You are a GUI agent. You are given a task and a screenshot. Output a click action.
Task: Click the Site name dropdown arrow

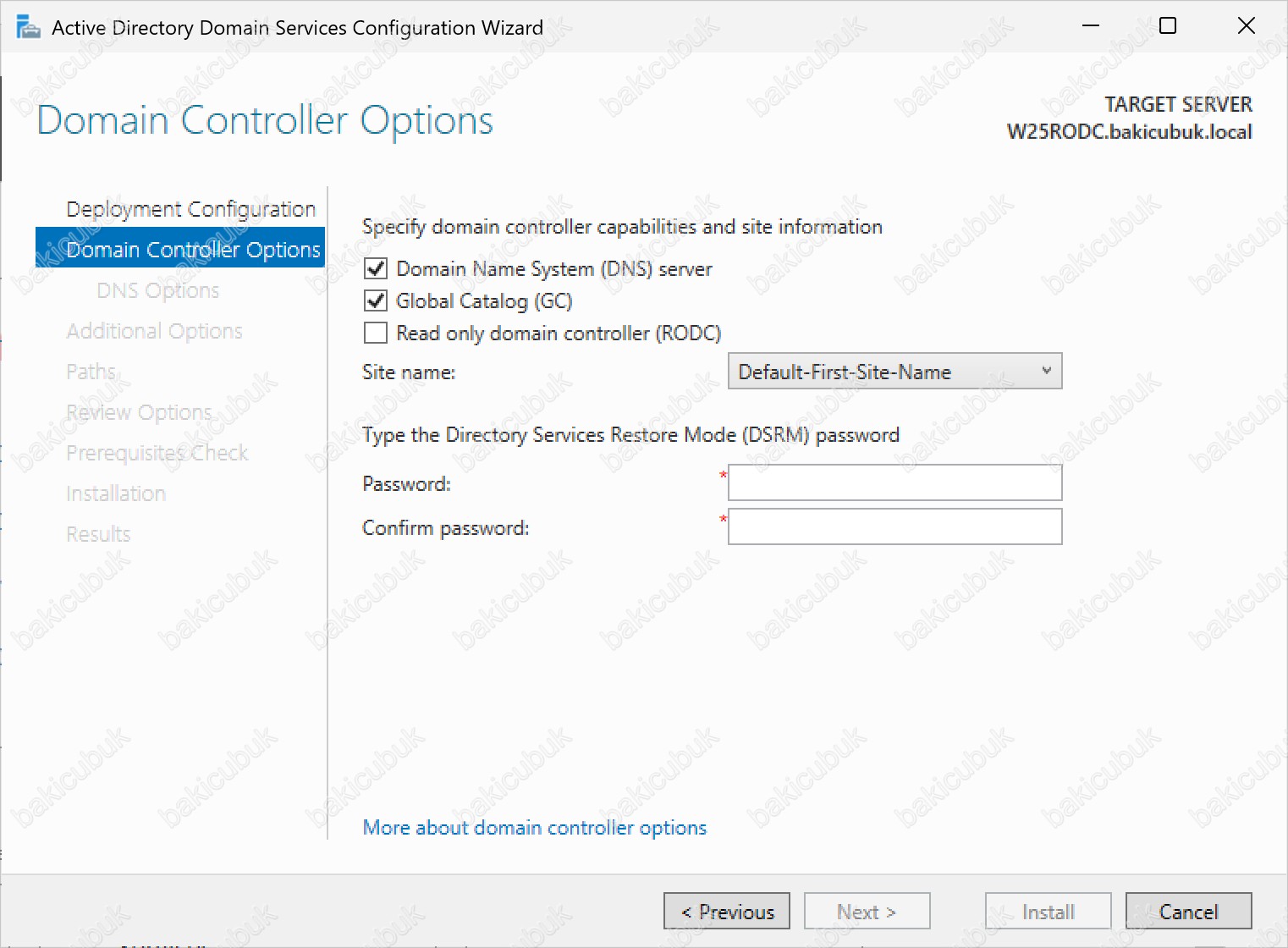[1047, 371]
